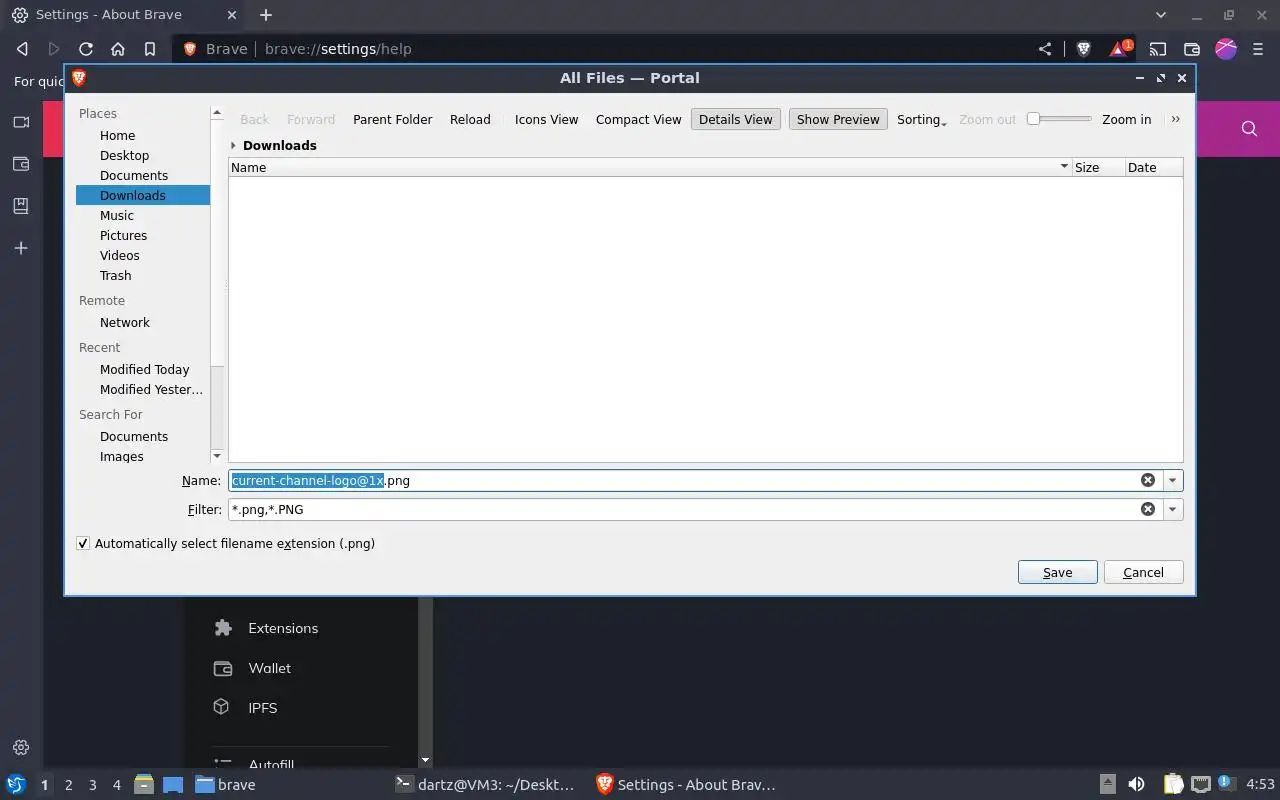Clear the Name field with its X icon
Image resolution: width=1280 pixels, height=800 pixels.
[1148, 480]
